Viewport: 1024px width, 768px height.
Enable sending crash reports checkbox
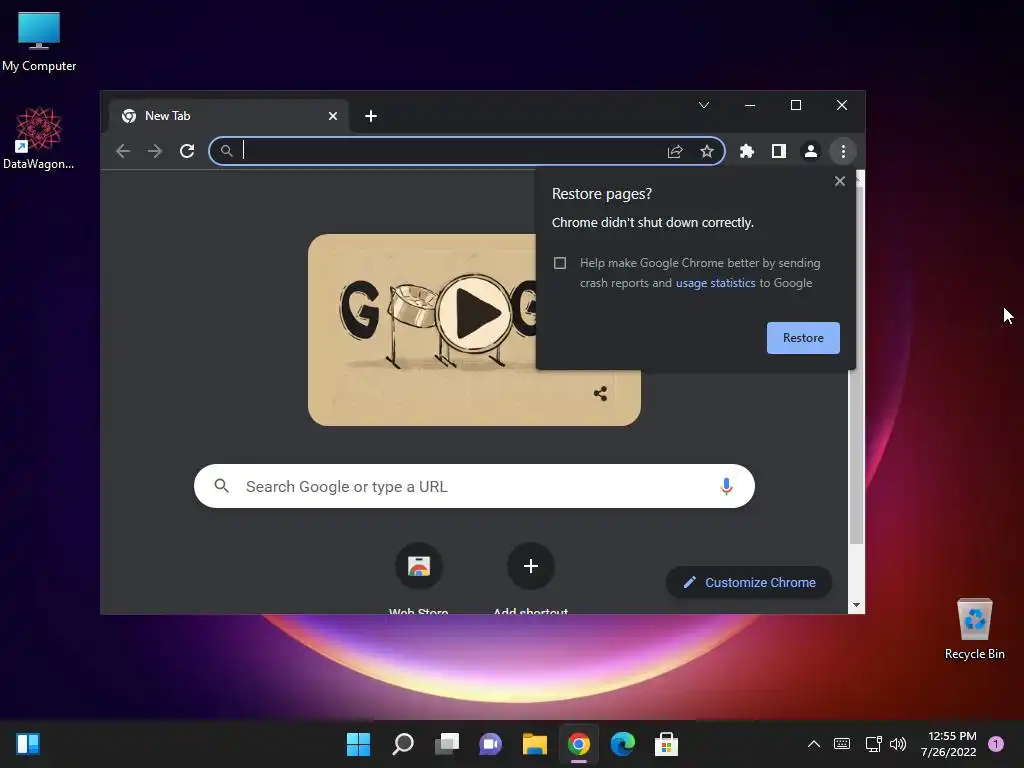(x=560, y=263)
